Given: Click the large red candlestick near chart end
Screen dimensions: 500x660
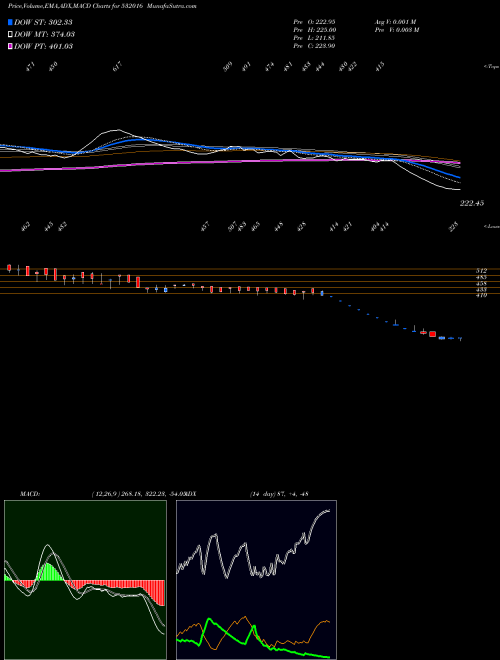Looking at the screenshot, I should pos(432,334).
